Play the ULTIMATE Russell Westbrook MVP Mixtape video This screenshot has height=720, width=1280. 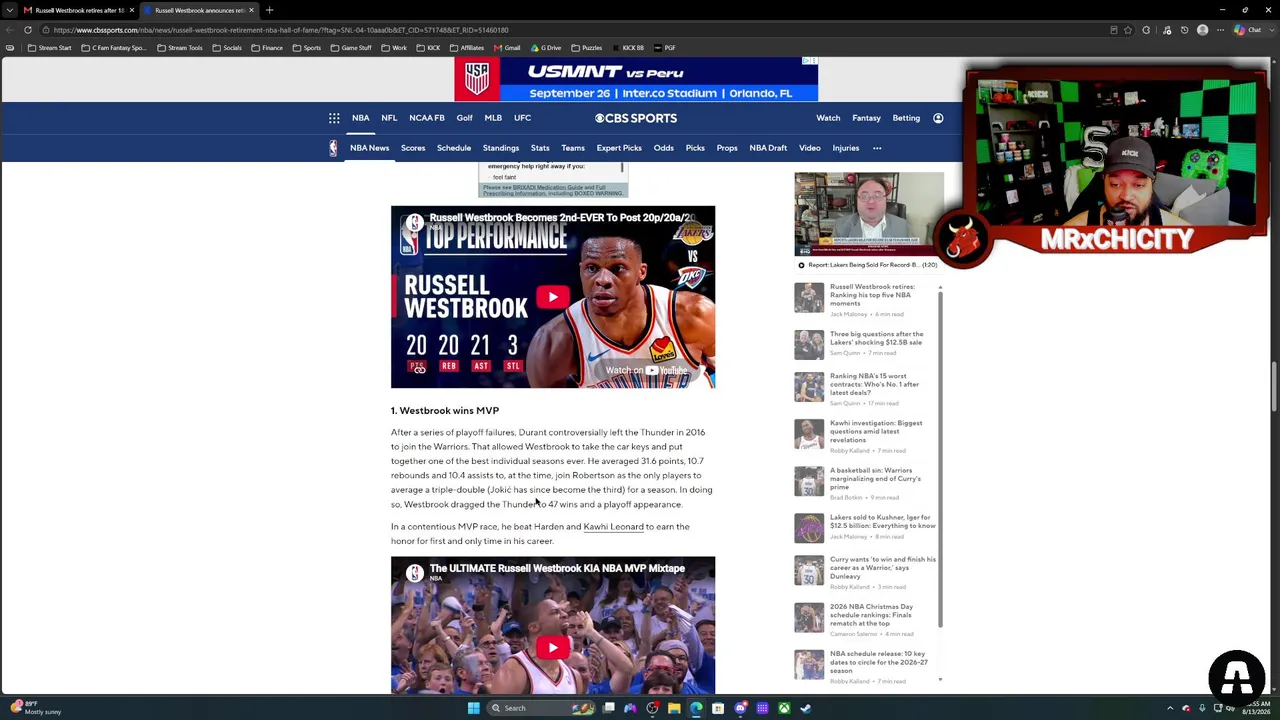pyautogui.click(x=553, y=647)
